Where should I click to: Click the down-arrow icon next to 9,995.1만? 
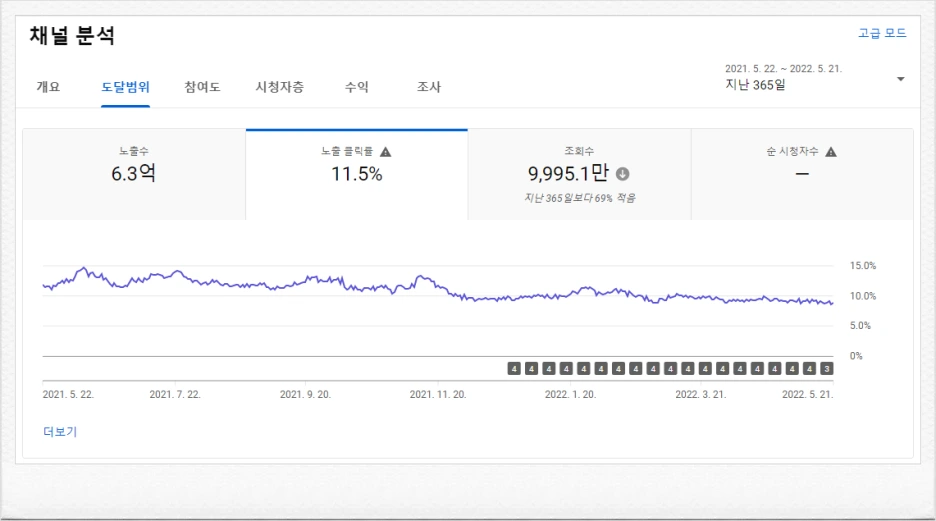click(623, 174)
